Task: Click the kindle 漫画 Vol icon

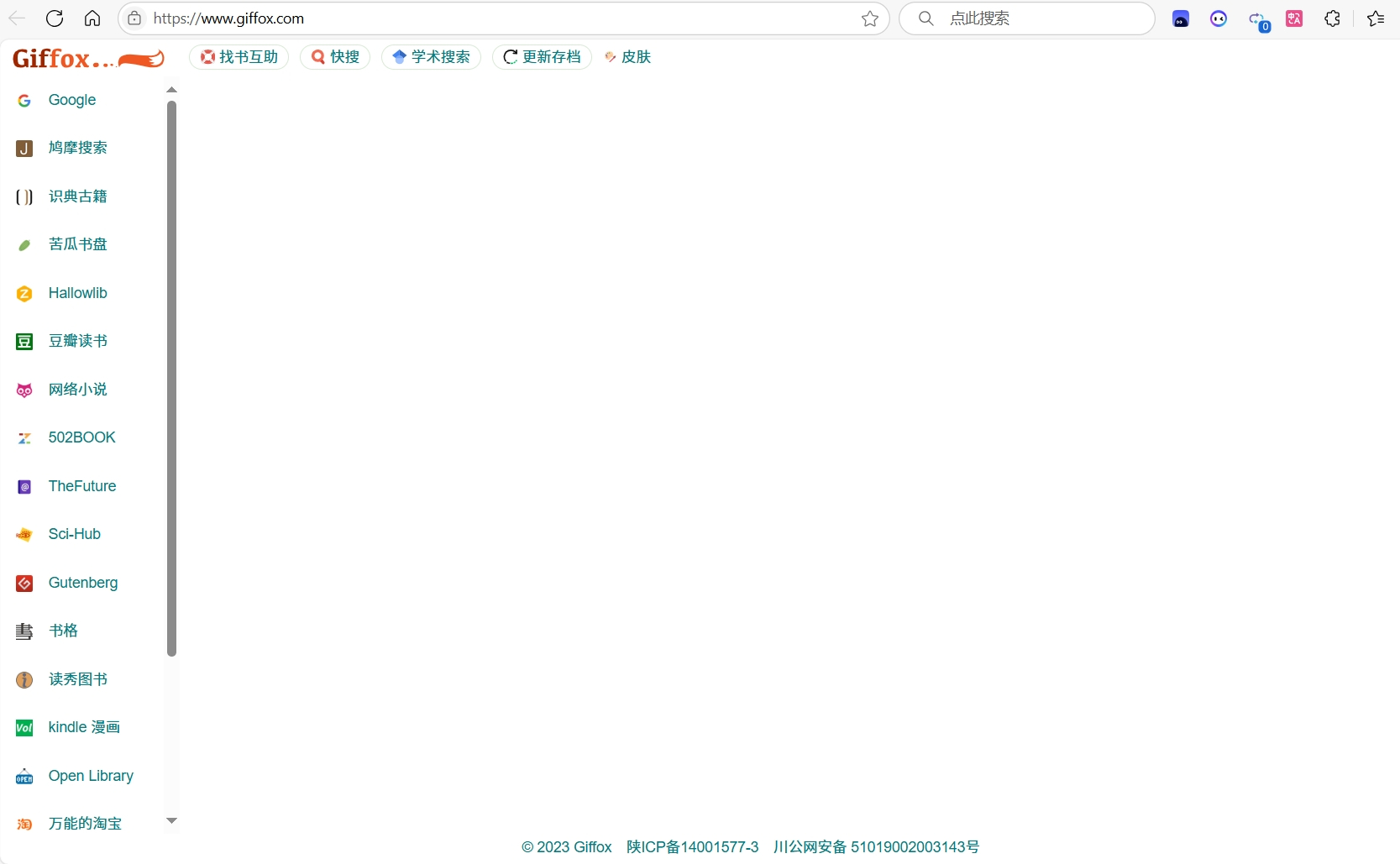Action: click(x=24, y=728)
